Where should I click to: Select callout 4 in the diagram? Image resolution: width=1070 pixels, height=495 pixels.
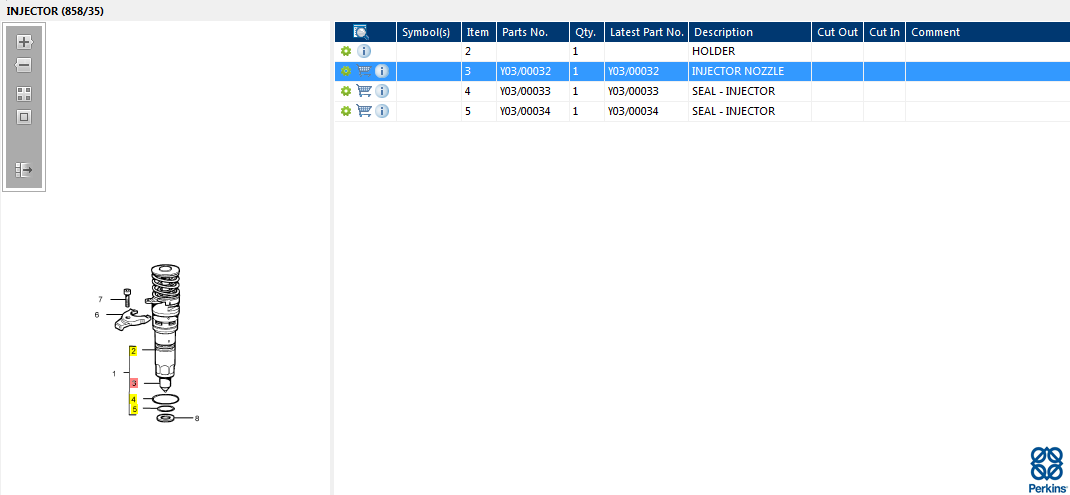(134, 399)
